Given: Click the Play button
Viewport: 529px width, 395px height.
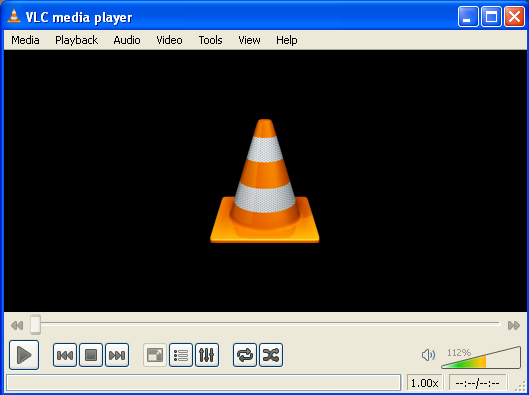Looking at the screenshot, I should (24, 355).
